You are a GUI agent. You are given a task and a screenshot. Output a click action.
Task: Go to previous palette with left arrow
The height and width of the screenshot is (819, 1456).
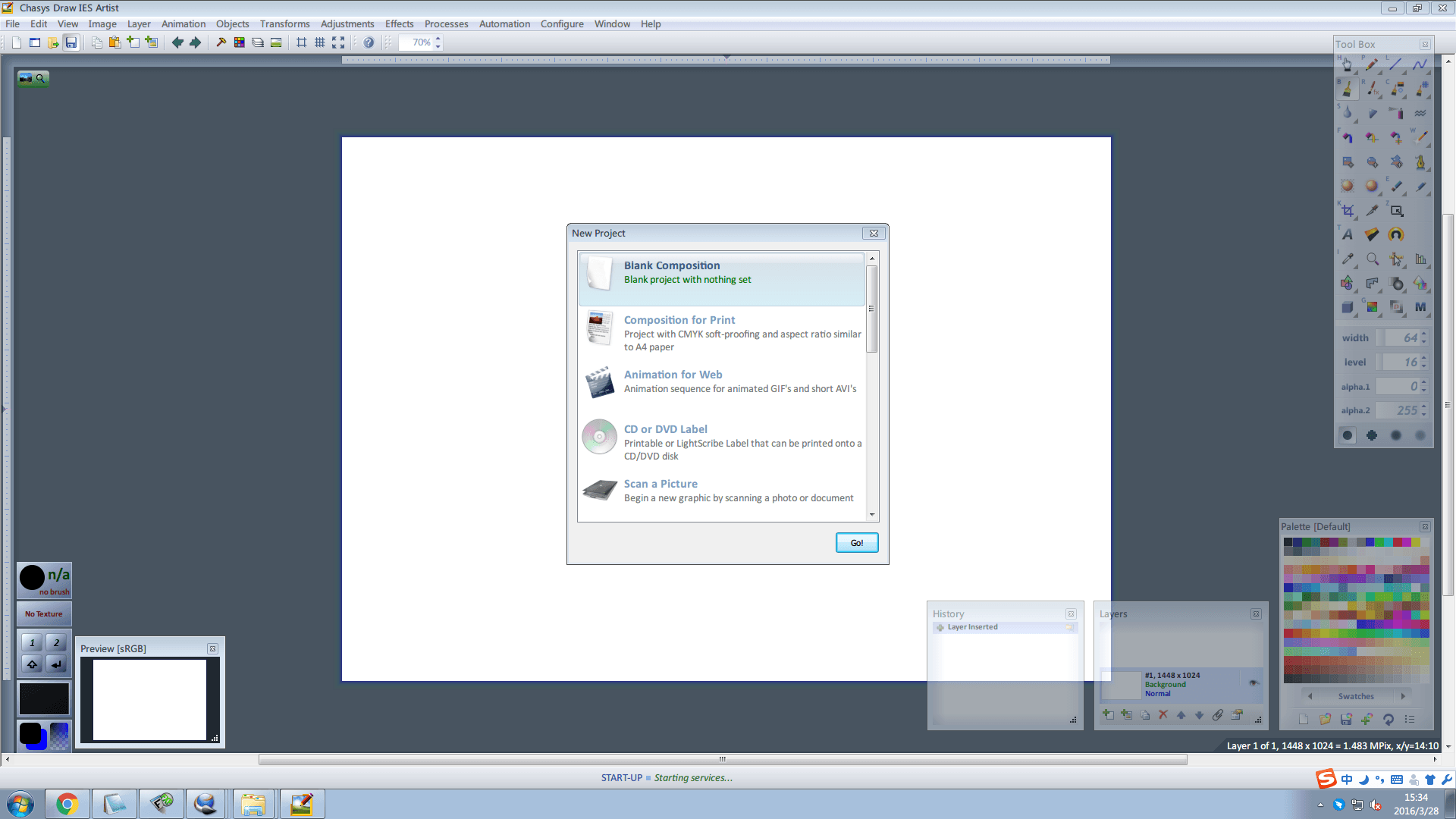coord(1310,696)
